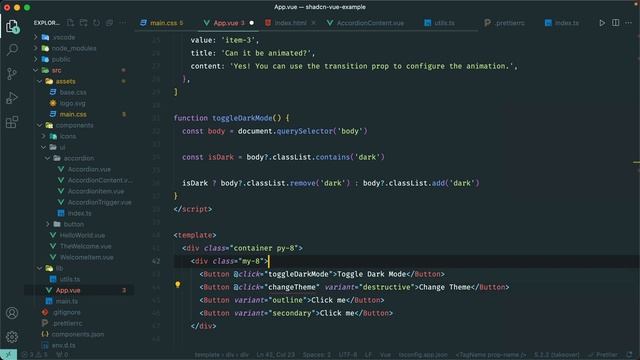Click the Refresh Explorer icon
640x360 pixels.
(96, 23)
